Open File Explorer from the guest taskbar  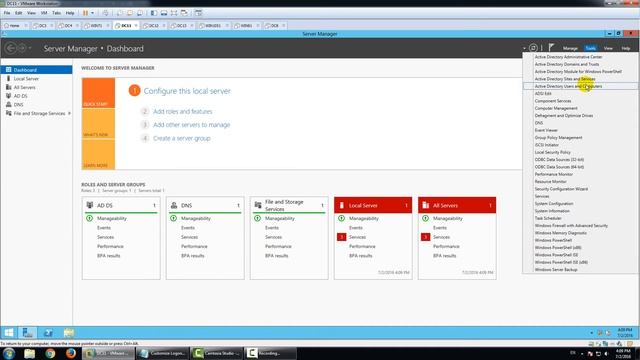pos(69,333)
